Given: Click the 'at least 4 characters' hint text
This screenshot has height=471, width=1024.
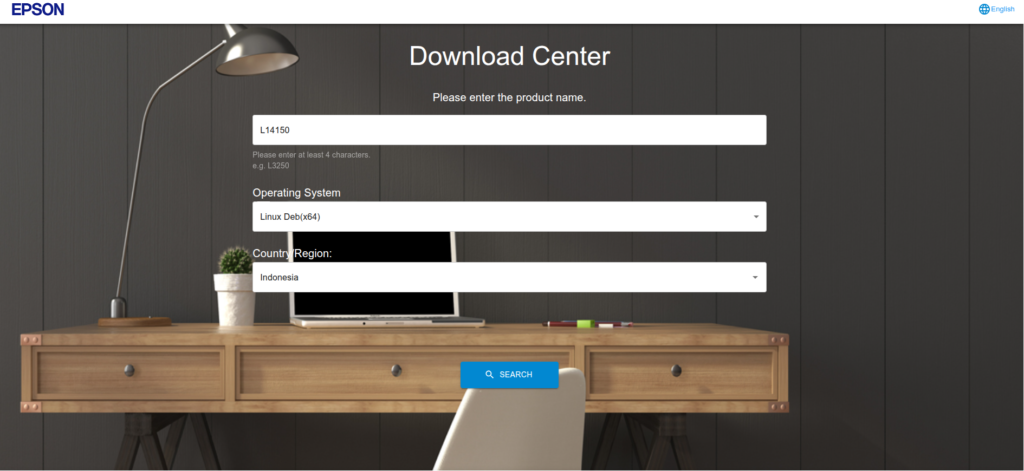Looking at the screenshot, I should tap(311, 155).
